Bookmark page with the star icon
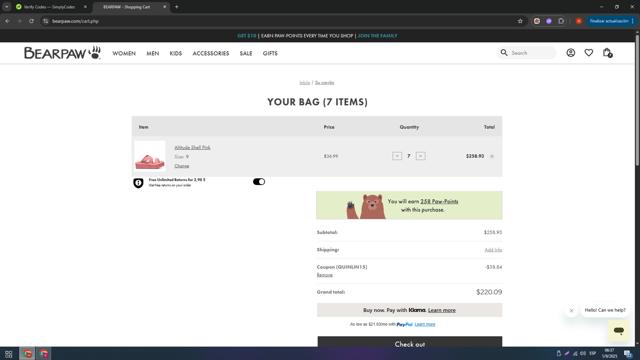640x360 pixels. 520,21
